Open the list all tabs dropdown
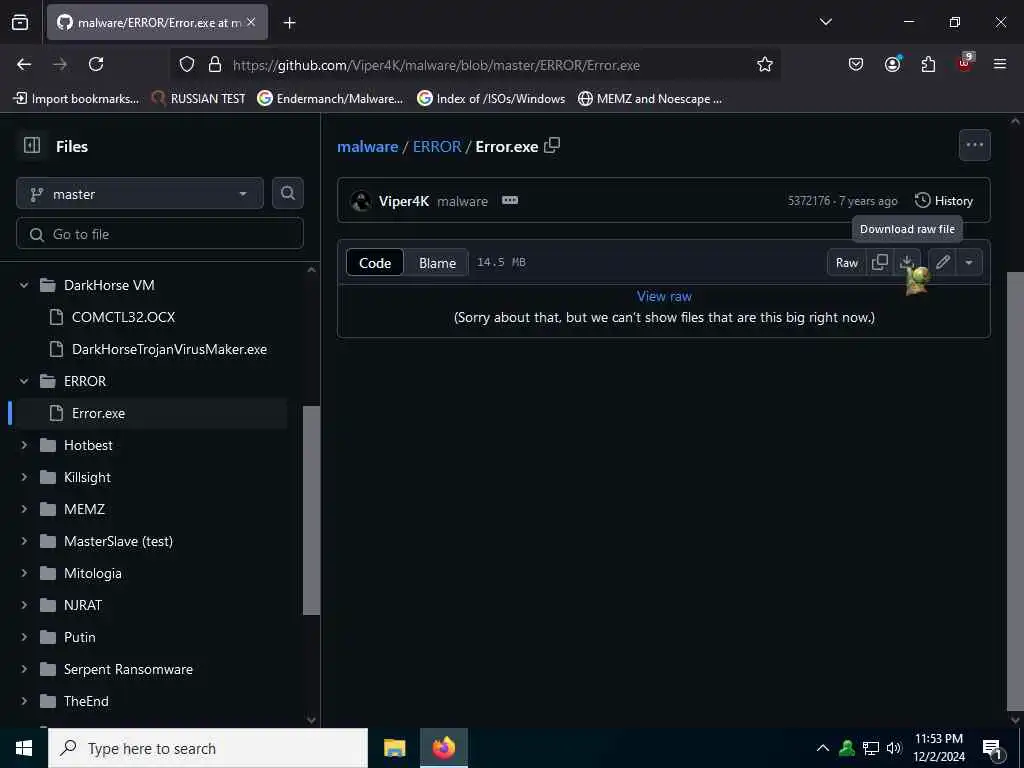1024x768 pixels. (x=825, y=22)
